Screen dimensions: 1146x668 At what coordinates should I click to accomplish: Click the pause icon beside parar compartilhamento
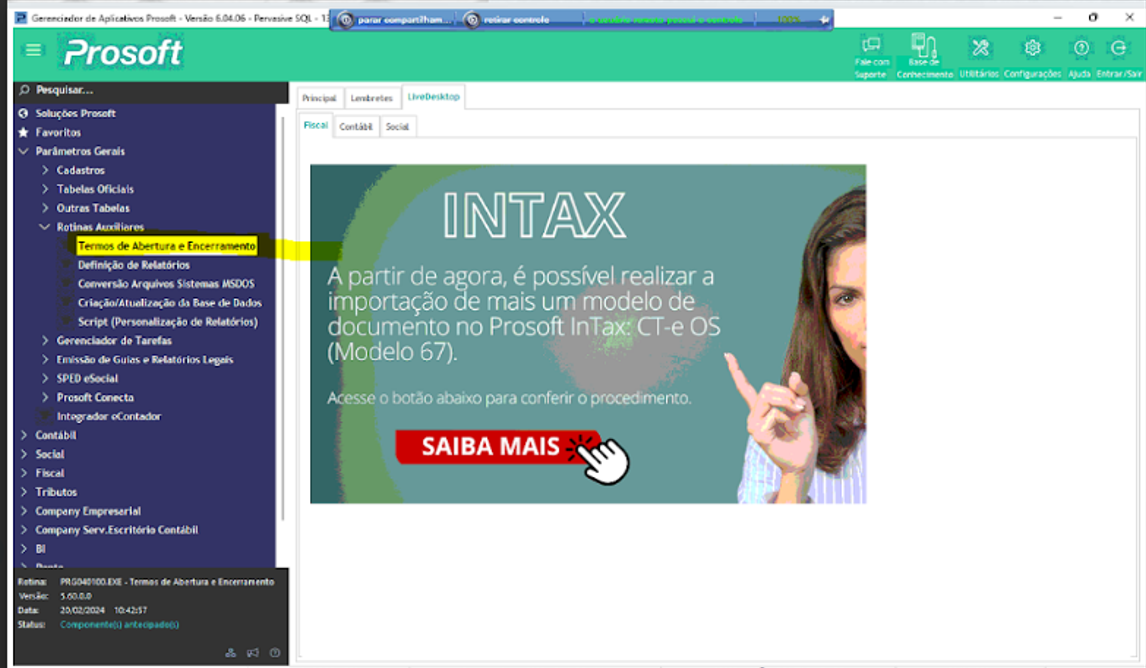(346, 20)
